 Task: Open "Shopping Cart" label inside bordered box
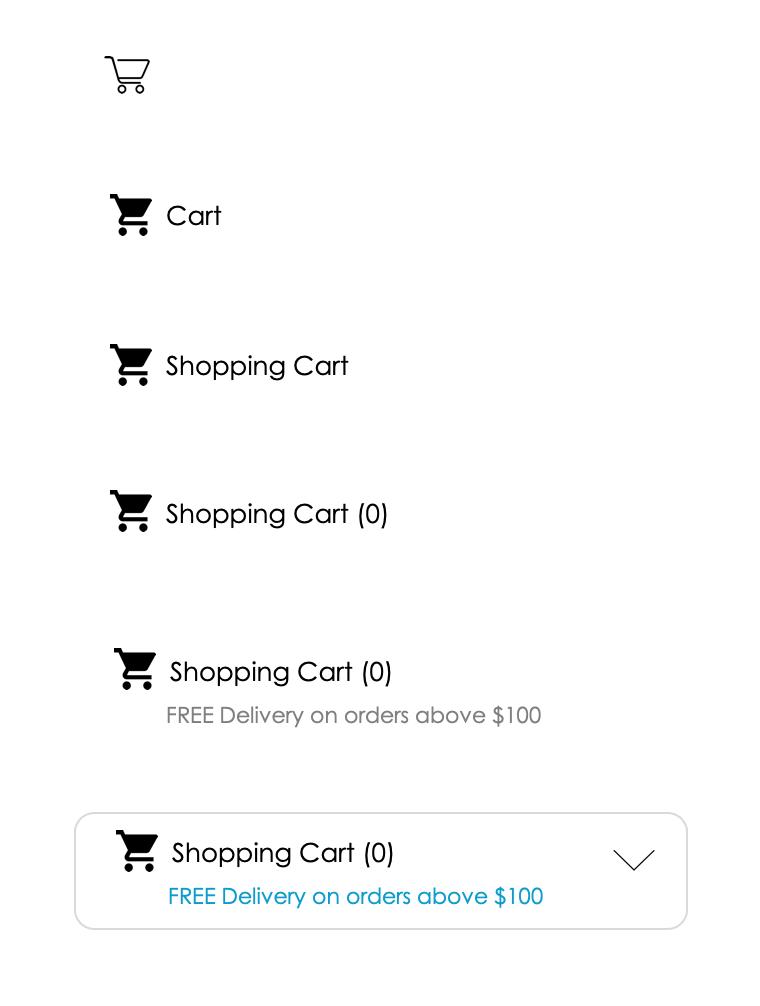click(262, 853)
